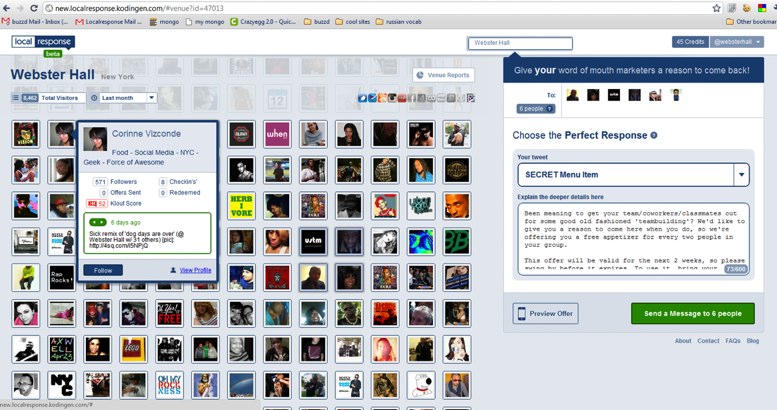777x410 pixels.
Task: Open Localresponse Mail bookmark
Action: [x=109, y=22]
